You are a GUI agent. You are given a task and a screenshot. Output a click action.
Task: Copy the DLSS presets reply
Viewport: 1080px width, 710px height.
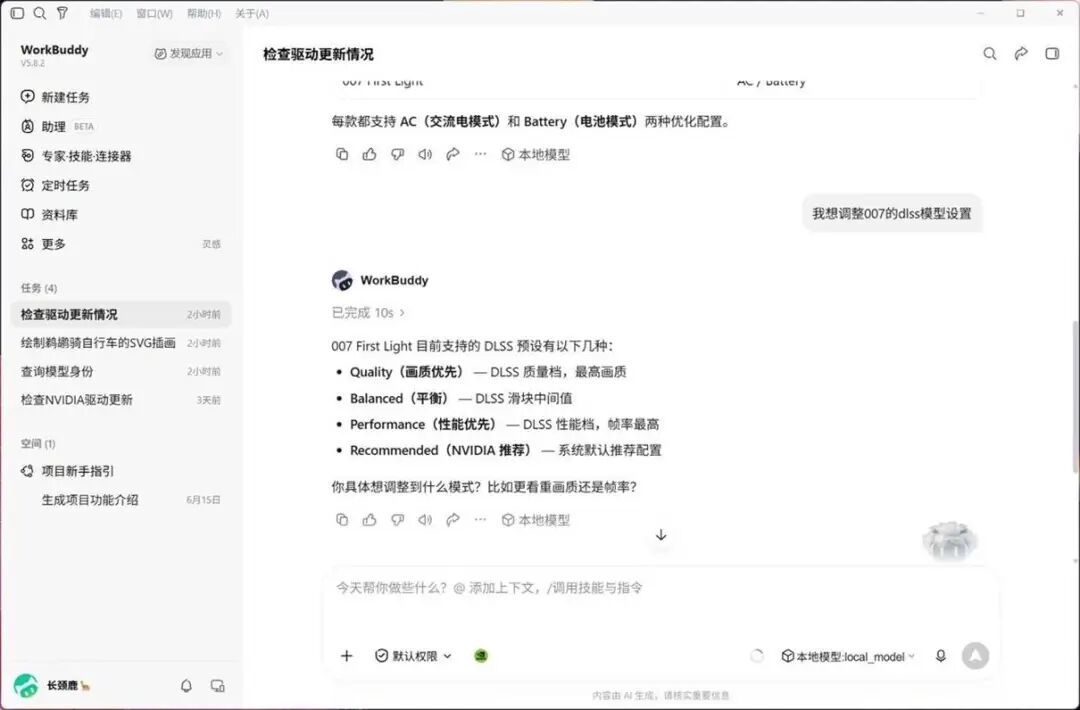coord(342,520)
